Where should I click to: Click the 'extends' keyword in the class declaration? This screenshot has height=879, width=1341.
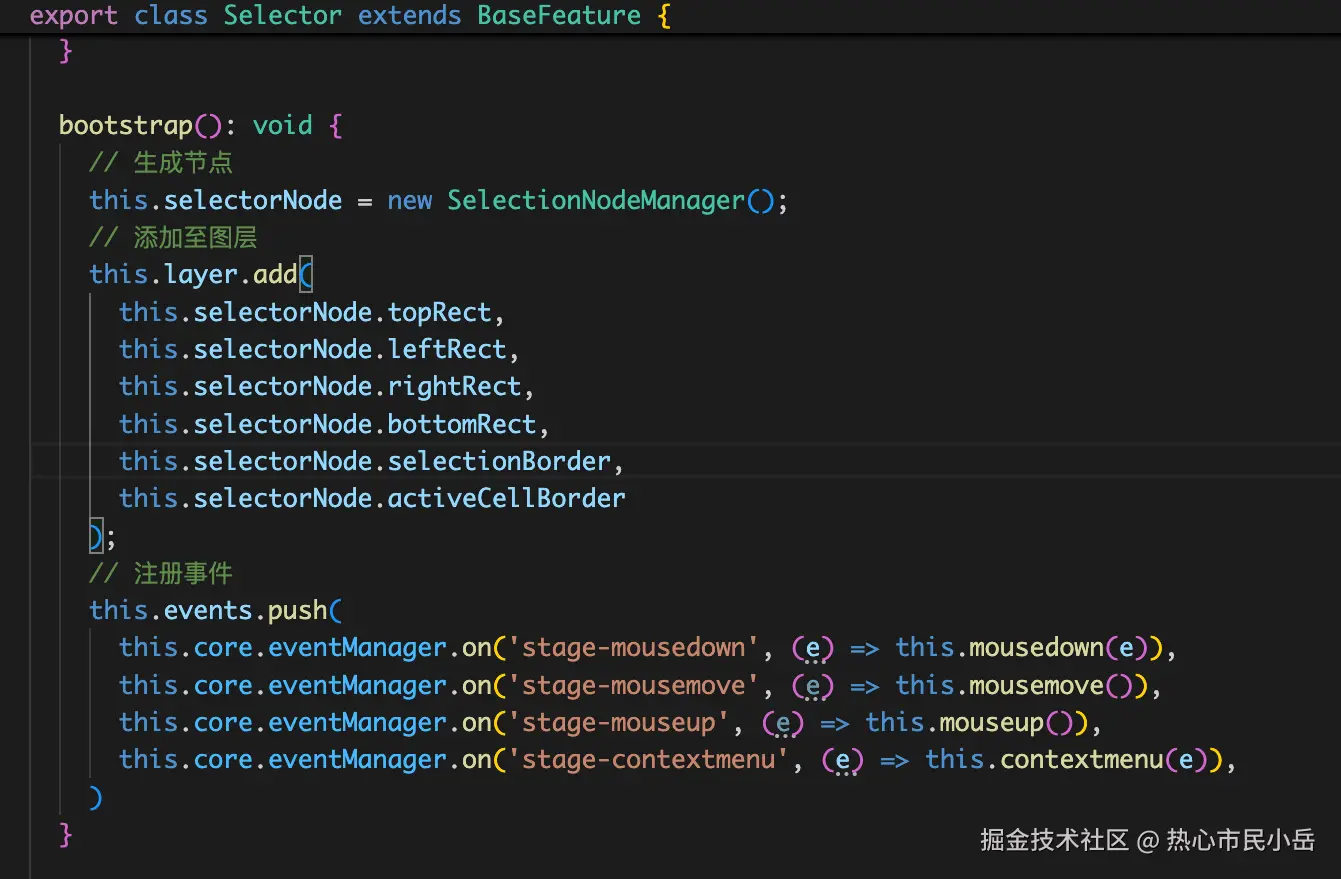[409, 16]
